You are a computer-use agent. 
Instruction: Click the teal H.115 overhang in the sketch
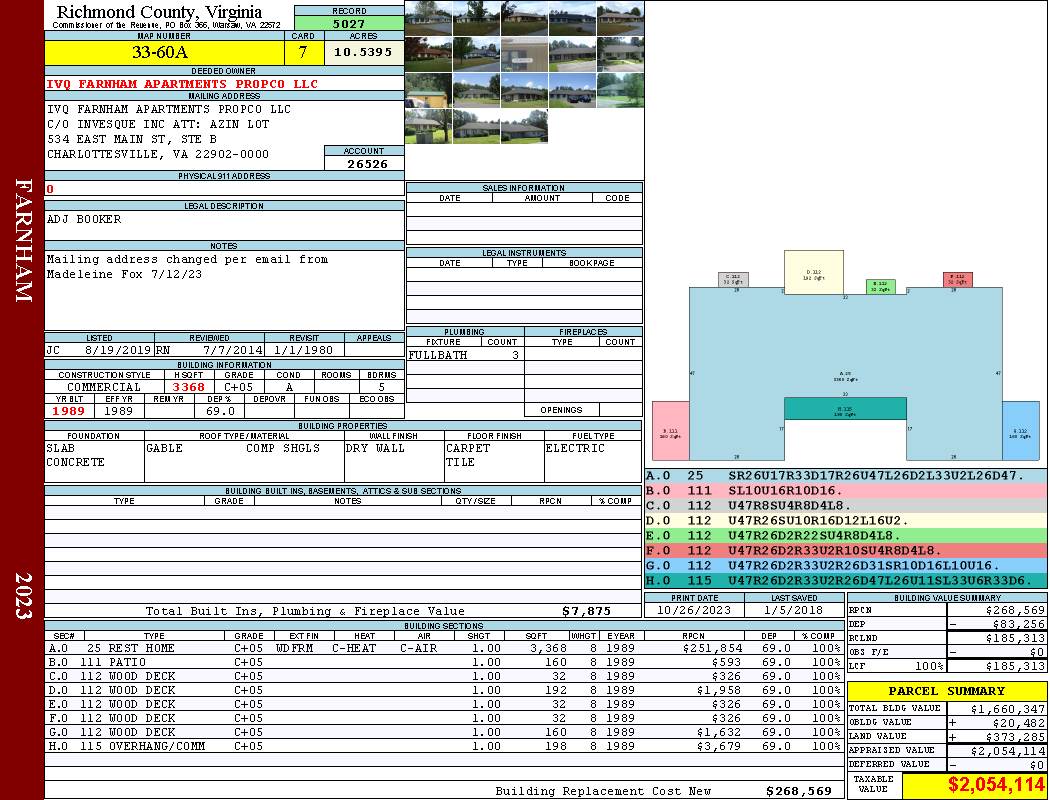coord(845,408)
